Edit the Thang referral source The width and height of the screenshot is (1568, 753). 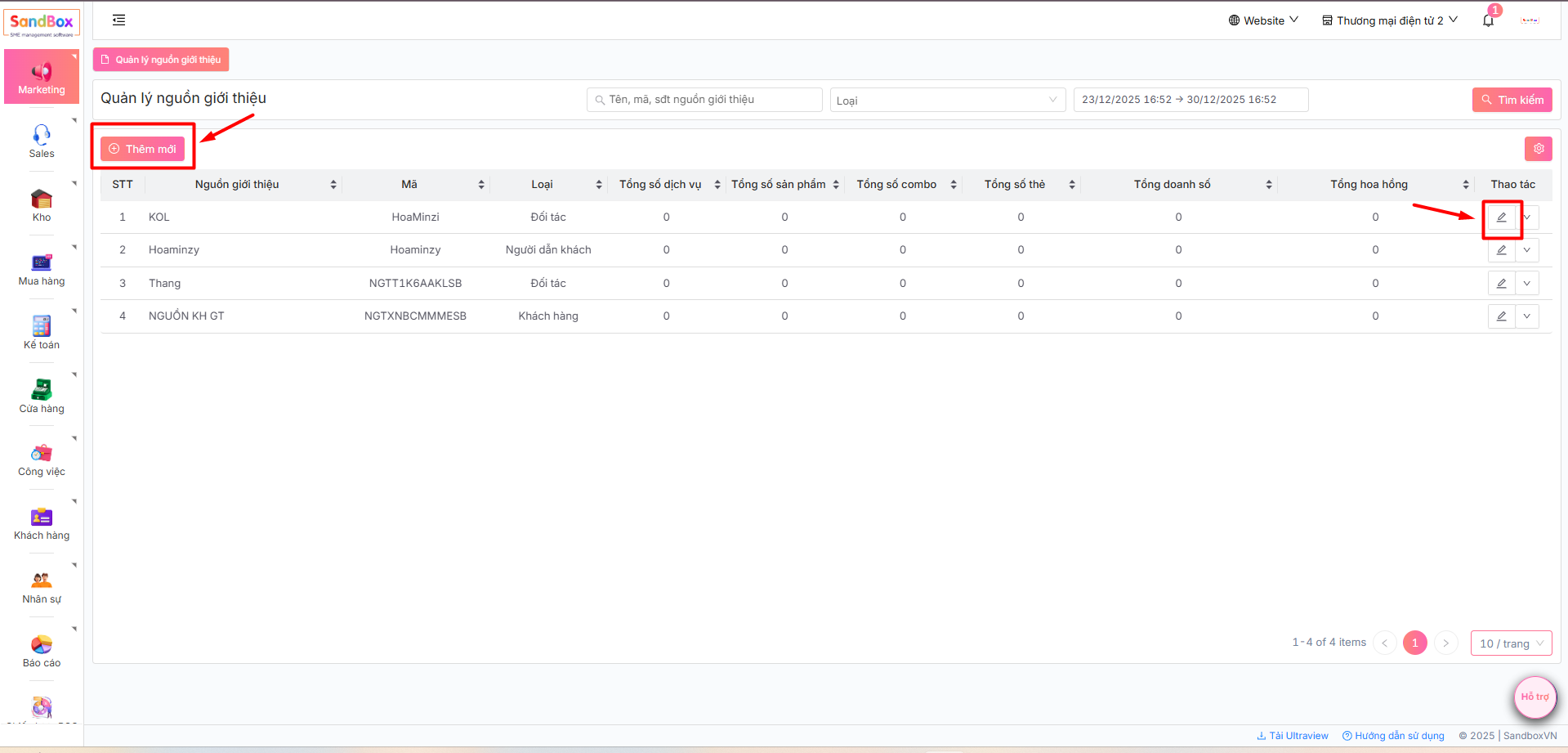1501,284
